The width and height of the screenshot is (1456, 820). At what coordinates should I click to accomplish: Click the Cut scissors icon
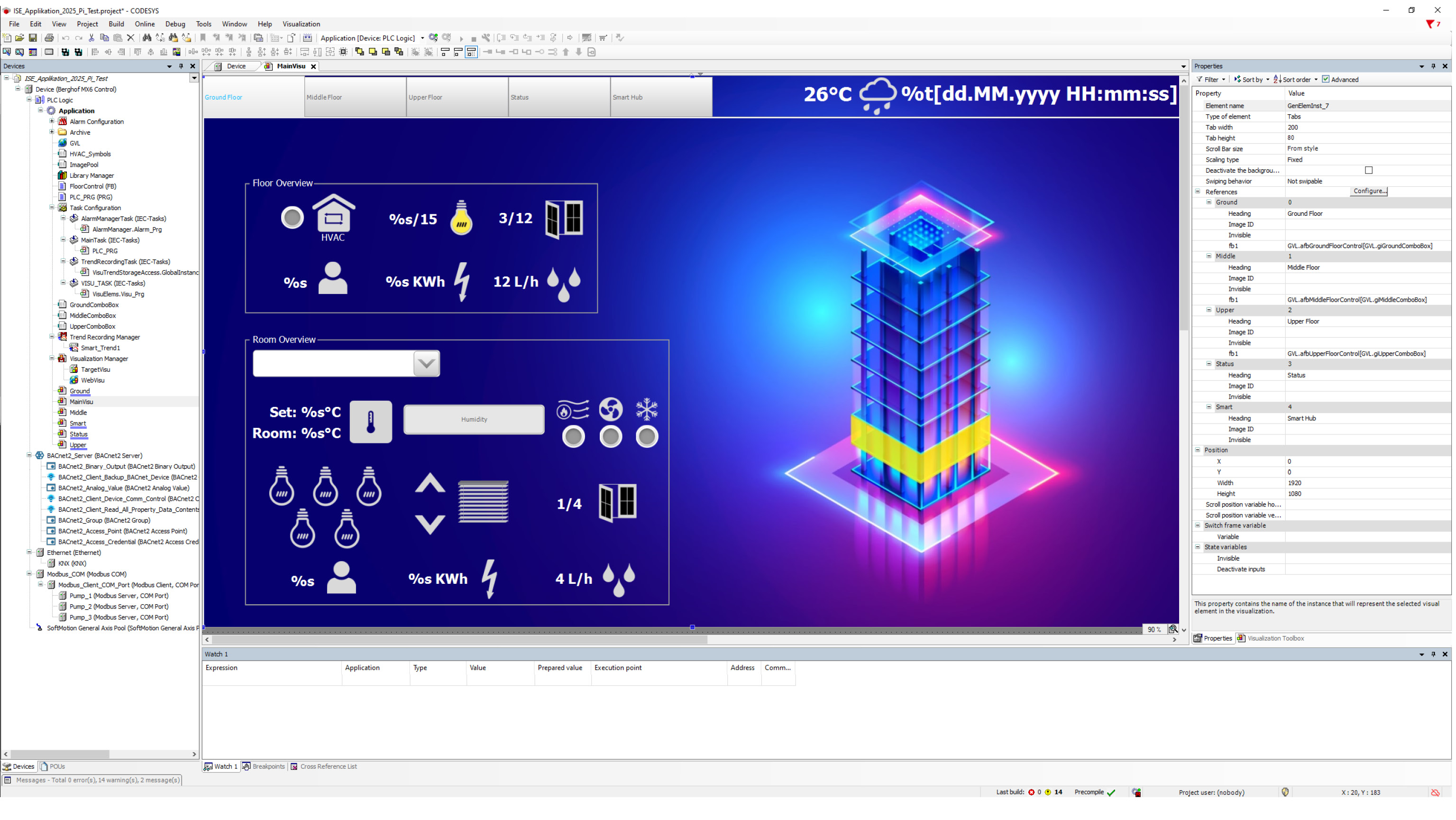[92, 38]
